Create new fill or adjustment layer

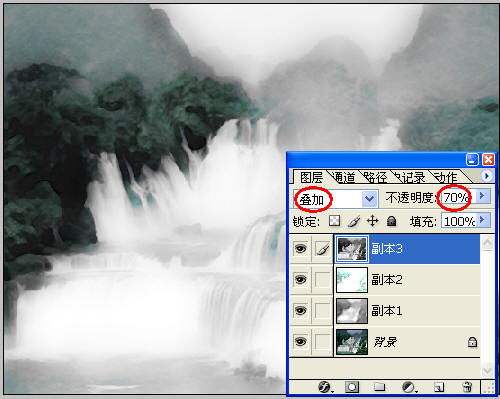point(409,387)
